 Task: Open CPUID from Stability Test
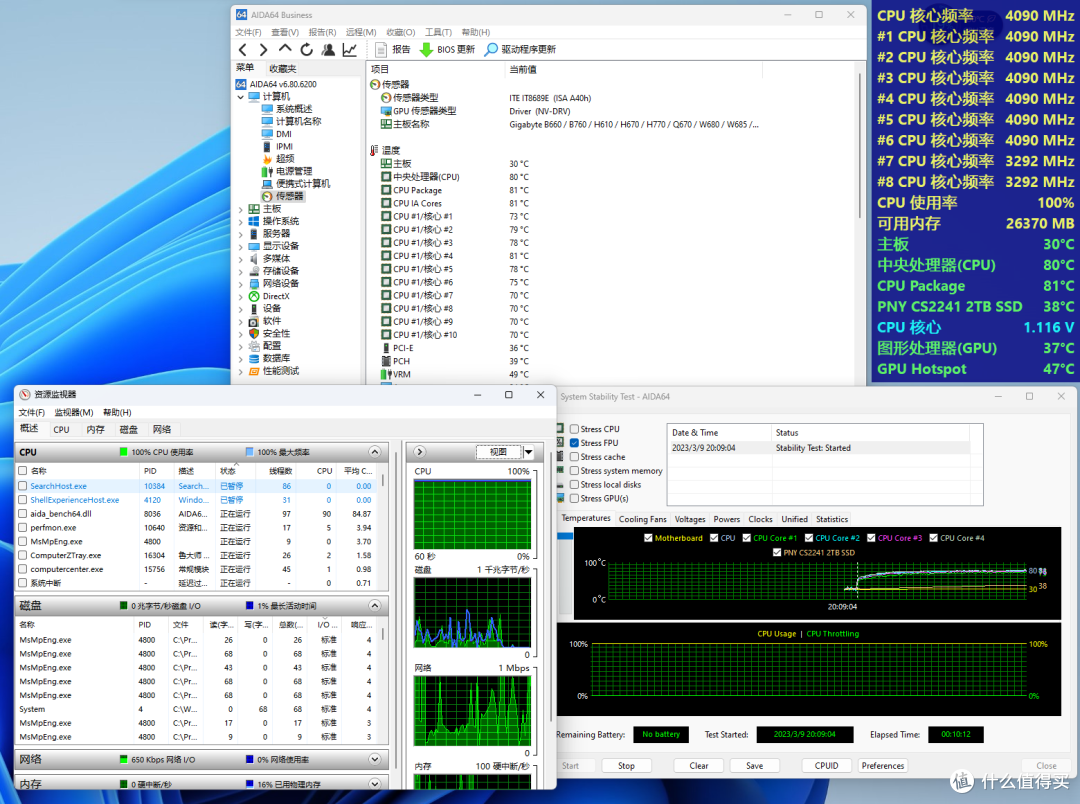tap(827, 765)
